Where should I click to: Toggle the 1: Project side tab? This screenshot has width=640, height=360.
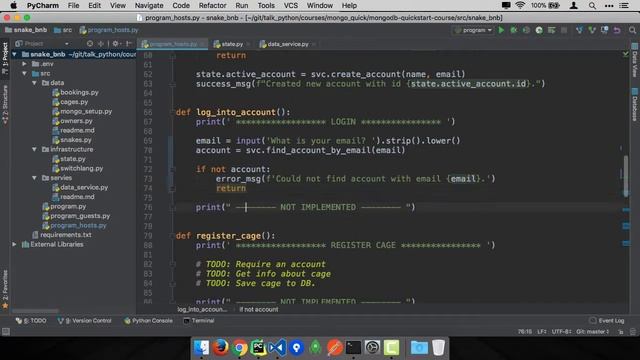coord(5,58)
